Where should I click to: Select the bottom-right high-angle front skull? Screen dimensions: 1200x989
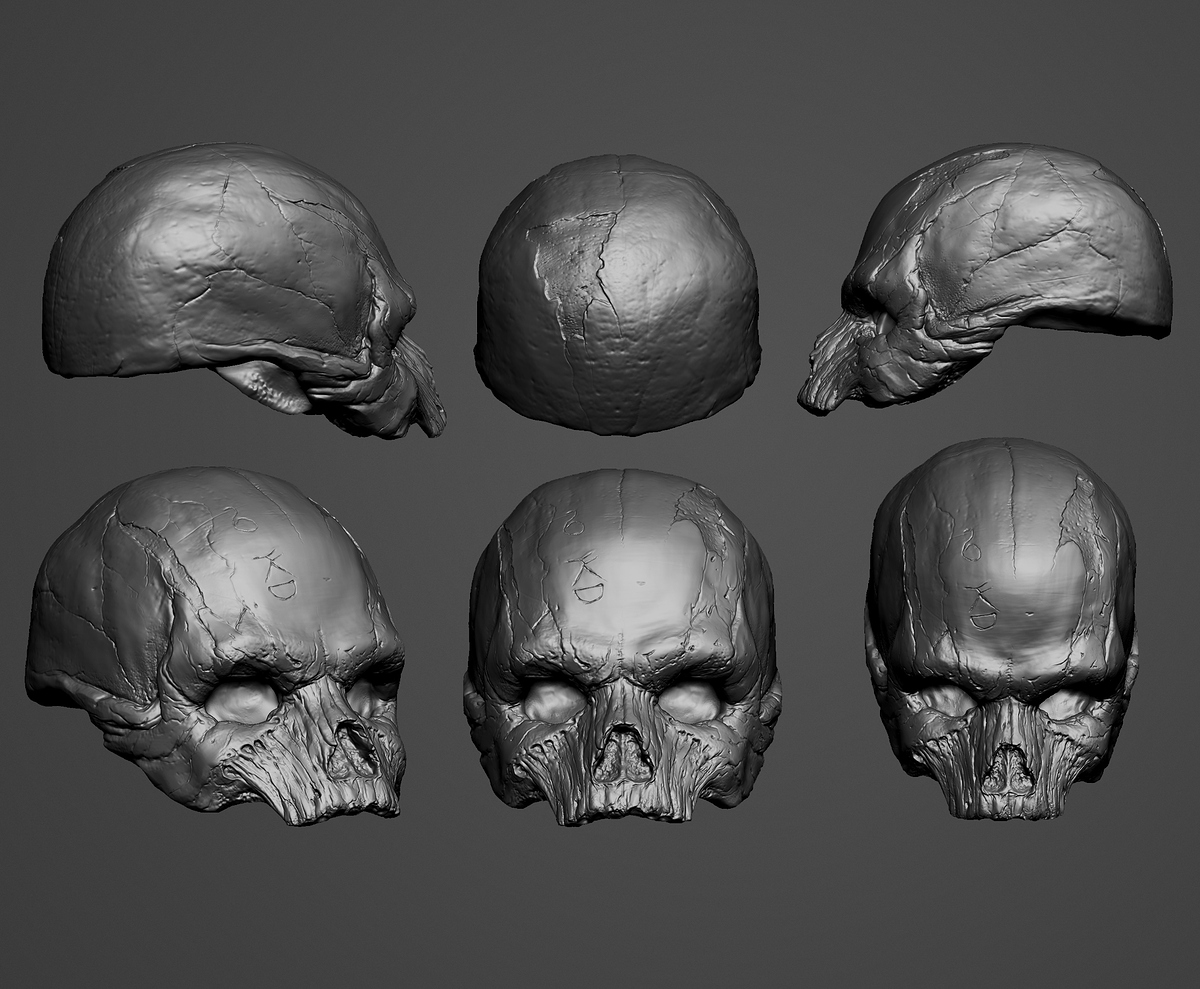(x=1002, y=629)
